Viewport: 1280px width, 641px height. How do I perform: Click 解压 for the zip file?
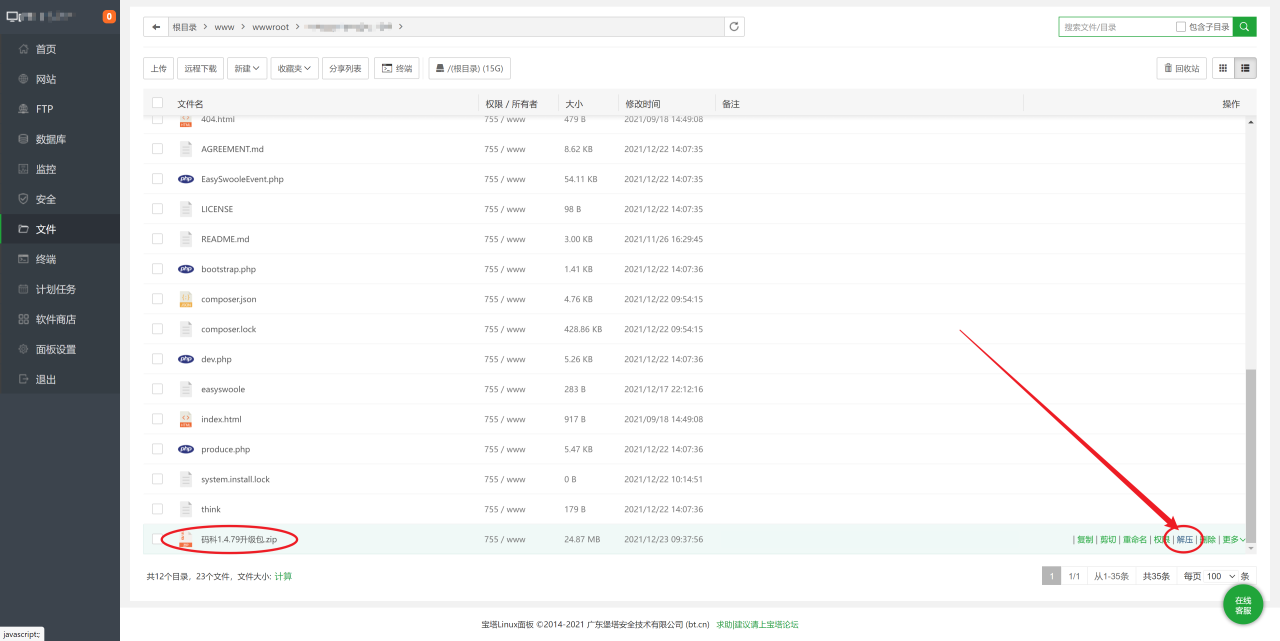point(1184,539)
